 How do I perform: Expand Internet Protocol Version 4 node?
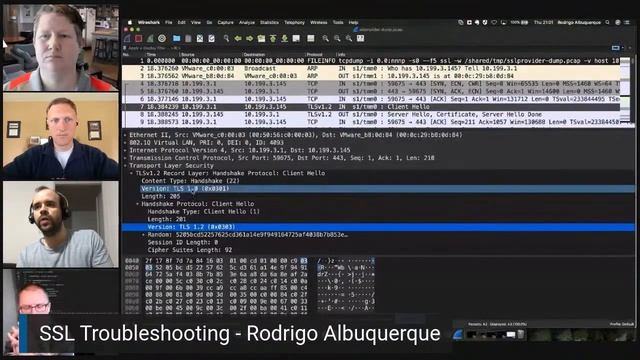(125, 150)
